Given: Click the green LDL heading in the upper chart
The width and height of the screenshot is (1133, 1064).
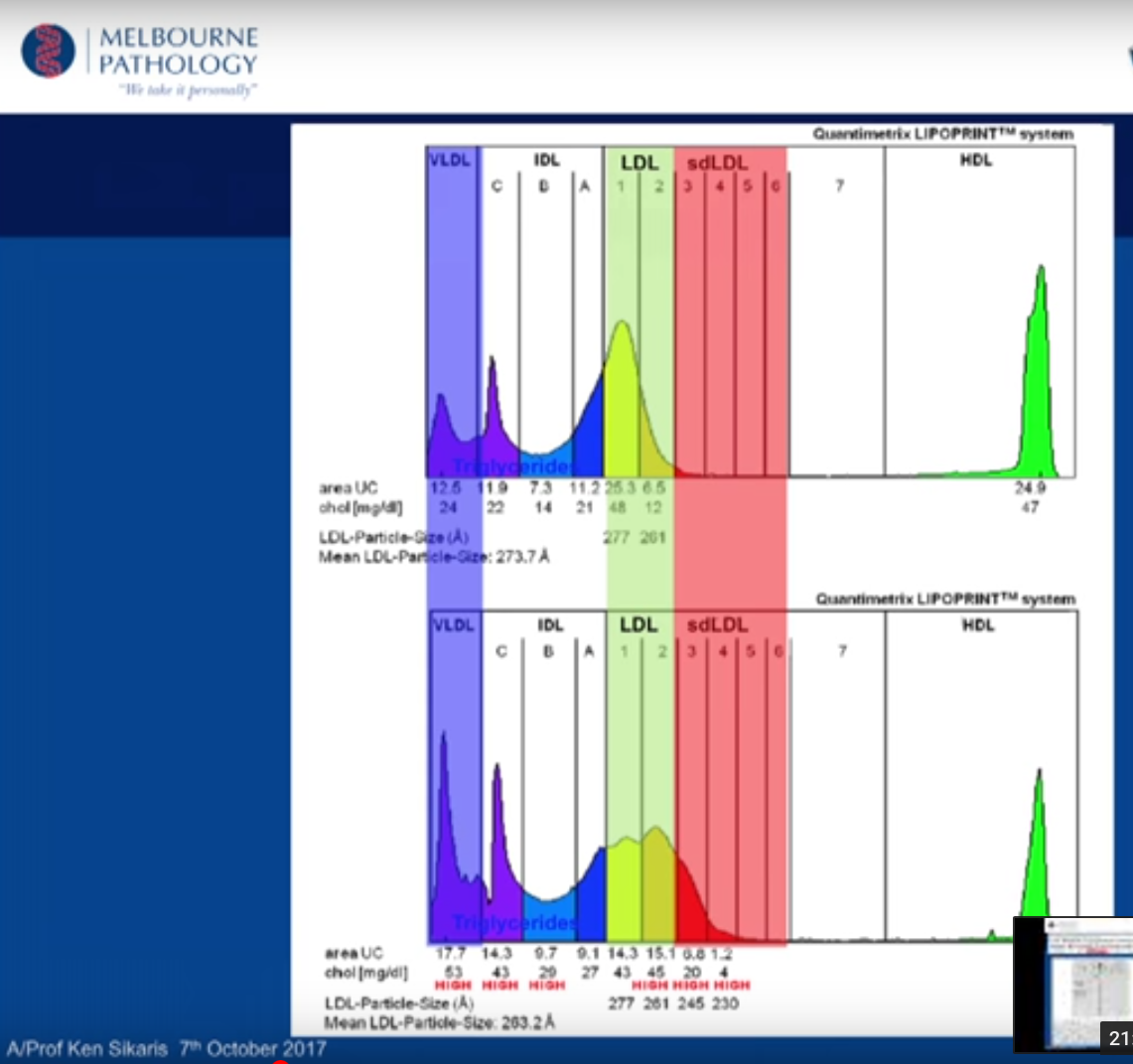Looking at the screenshot, I should coord(639,163).
